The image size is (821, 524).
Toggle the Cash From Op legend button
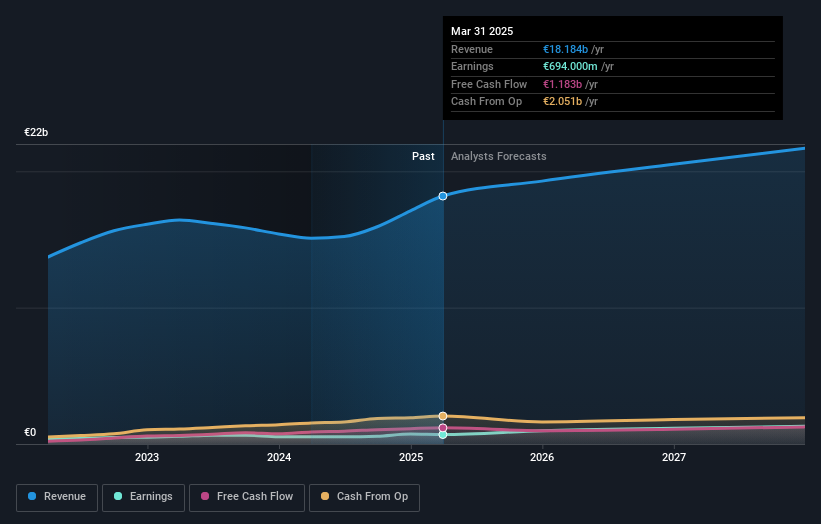pyautogui.click(x=364, y=497)
